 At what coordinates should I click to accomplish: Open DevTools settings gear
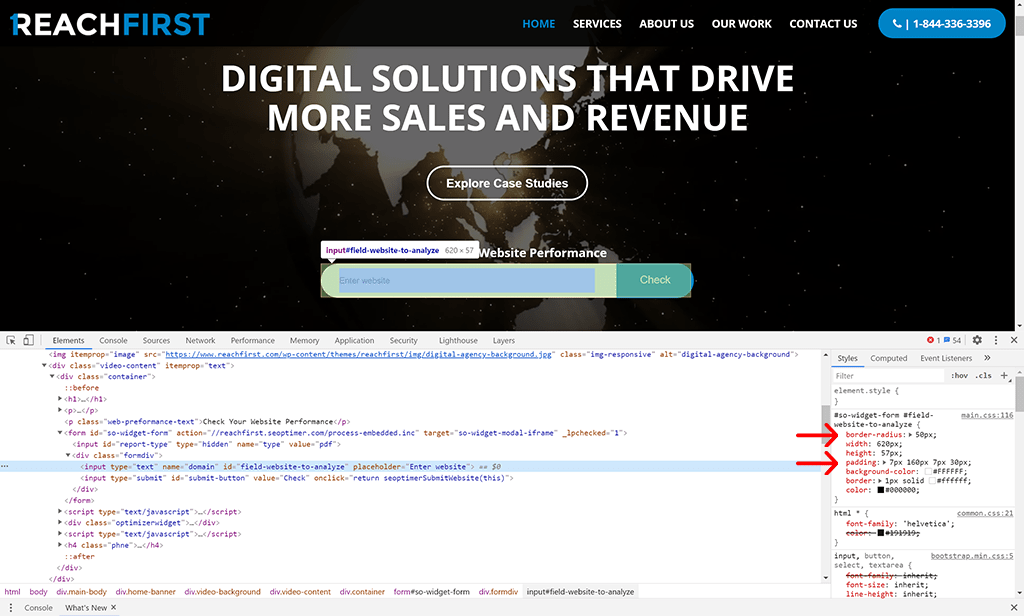coord(977,341)
